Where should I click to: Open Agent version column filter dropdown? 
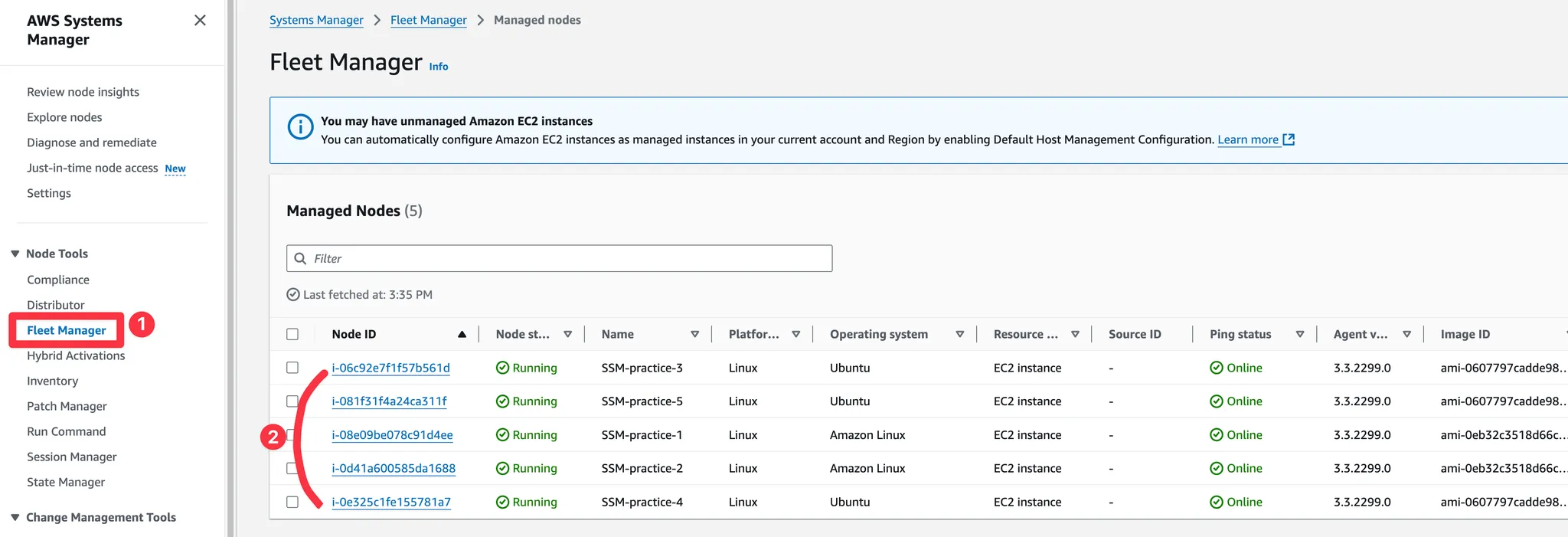click(1407, 334)
